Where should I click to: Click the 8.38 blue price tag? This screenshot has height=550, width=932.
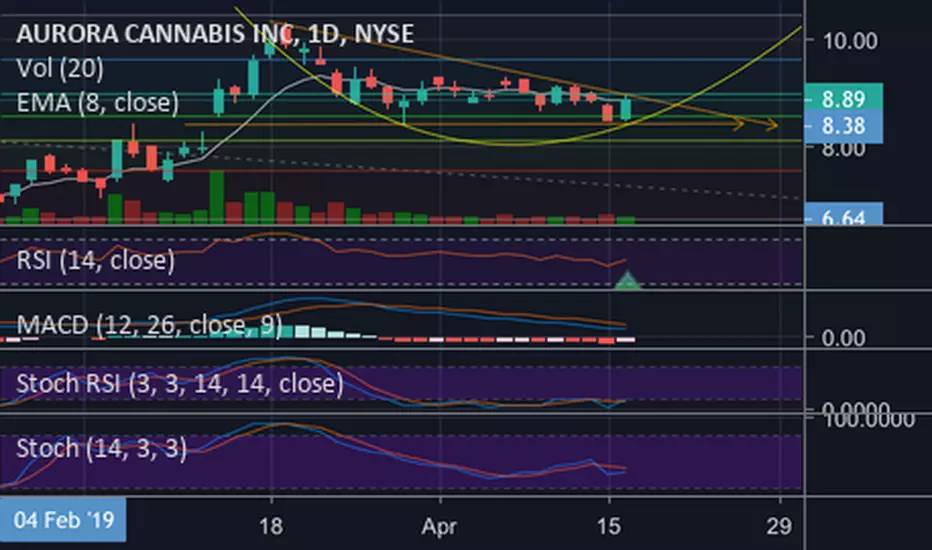843,127
